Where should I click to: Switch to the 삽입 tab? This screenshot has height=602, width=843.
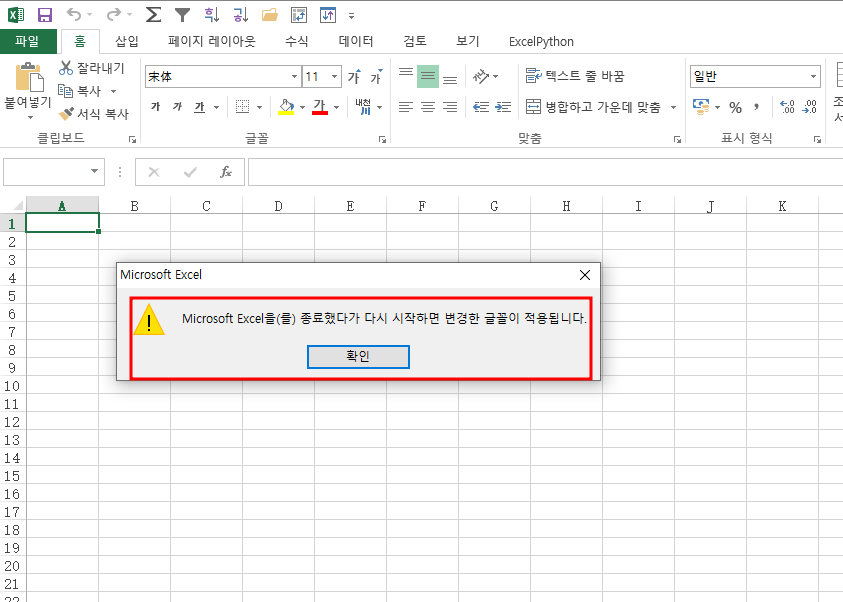(x=127, y=41)
